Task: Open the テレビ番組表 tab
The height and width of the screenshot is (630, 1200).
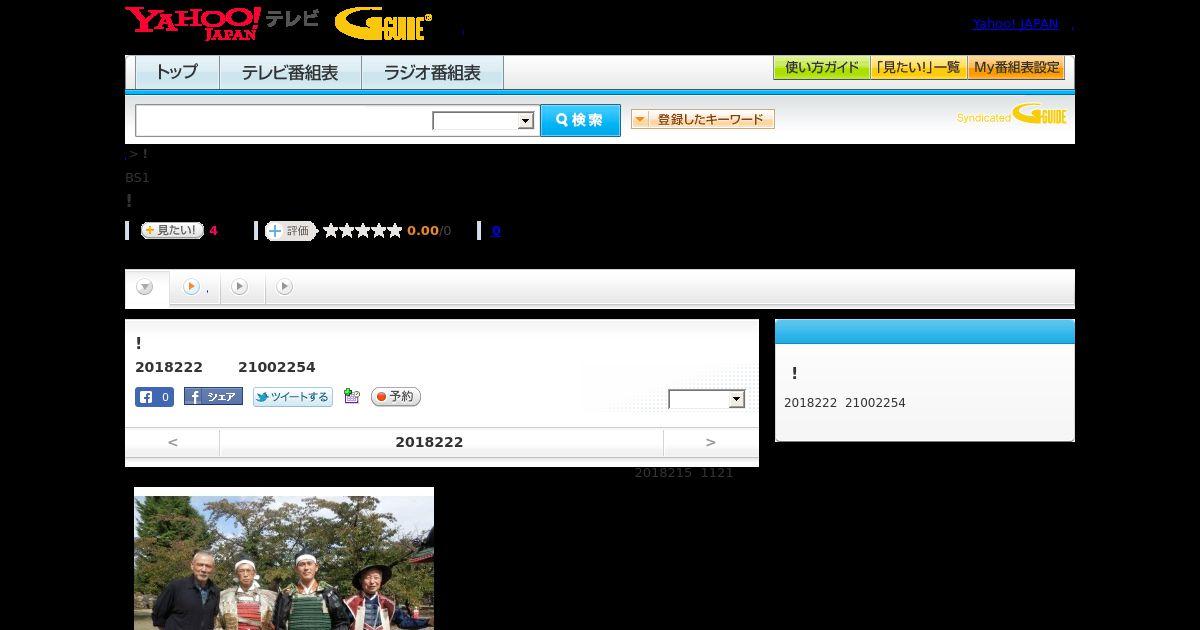Action: pos(290,73)
